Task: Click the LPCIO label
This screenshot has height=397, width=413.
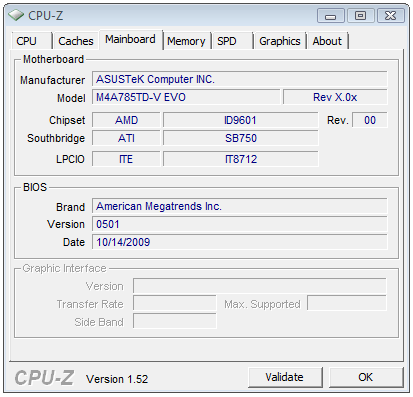Action: coord(70,159)
